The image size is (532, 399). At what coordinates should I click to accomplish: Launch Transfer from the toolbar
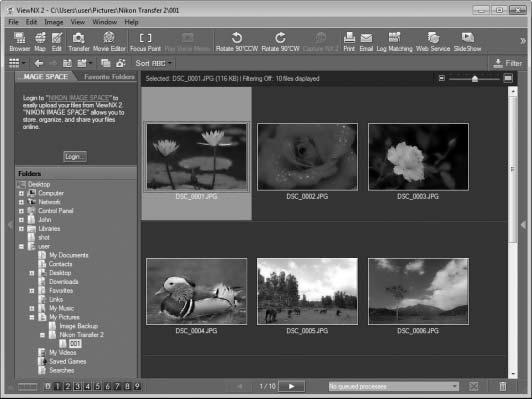click(x=79, y=42)
